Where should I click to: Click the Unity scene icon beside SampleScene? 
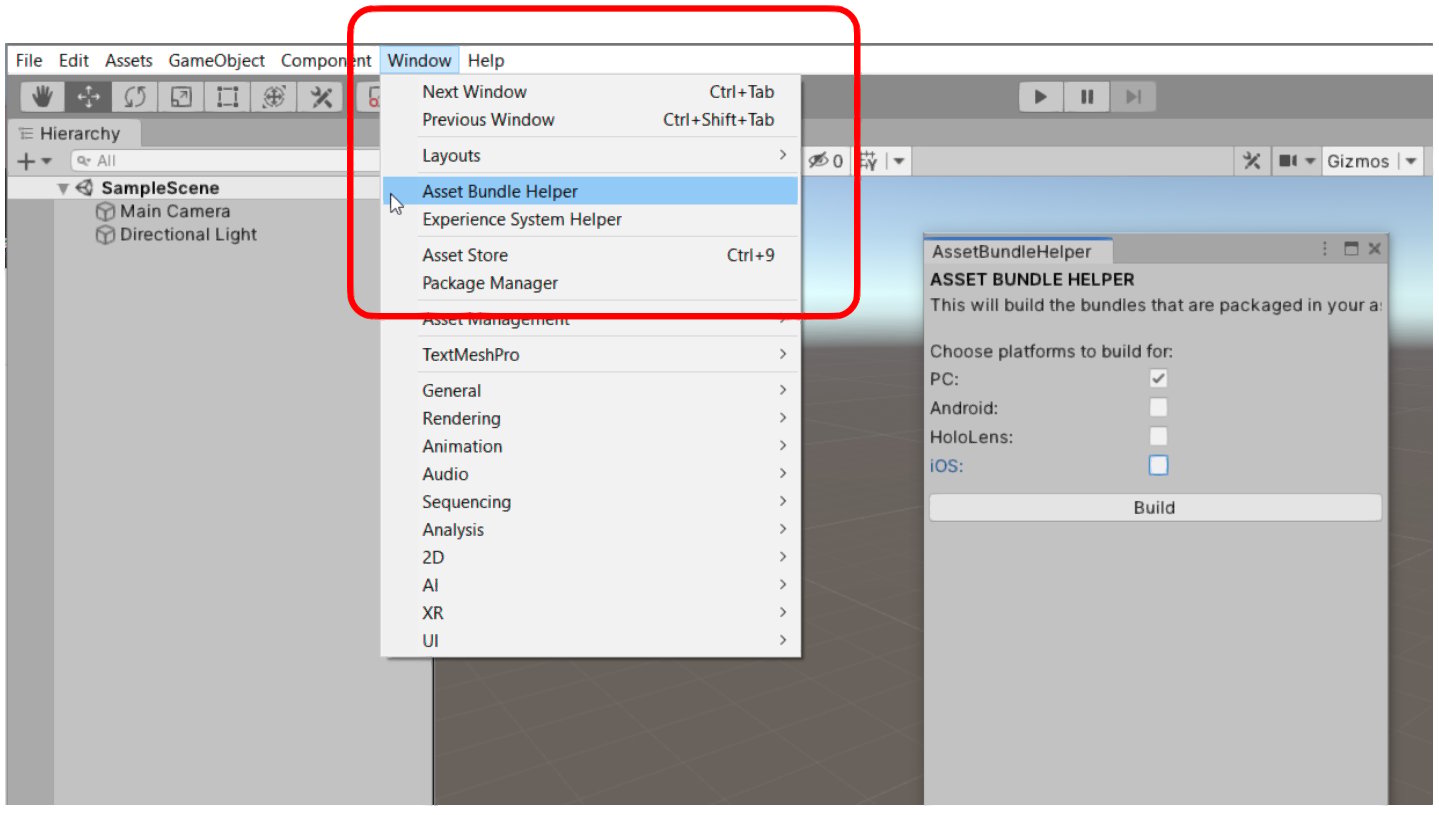[85, 188]
